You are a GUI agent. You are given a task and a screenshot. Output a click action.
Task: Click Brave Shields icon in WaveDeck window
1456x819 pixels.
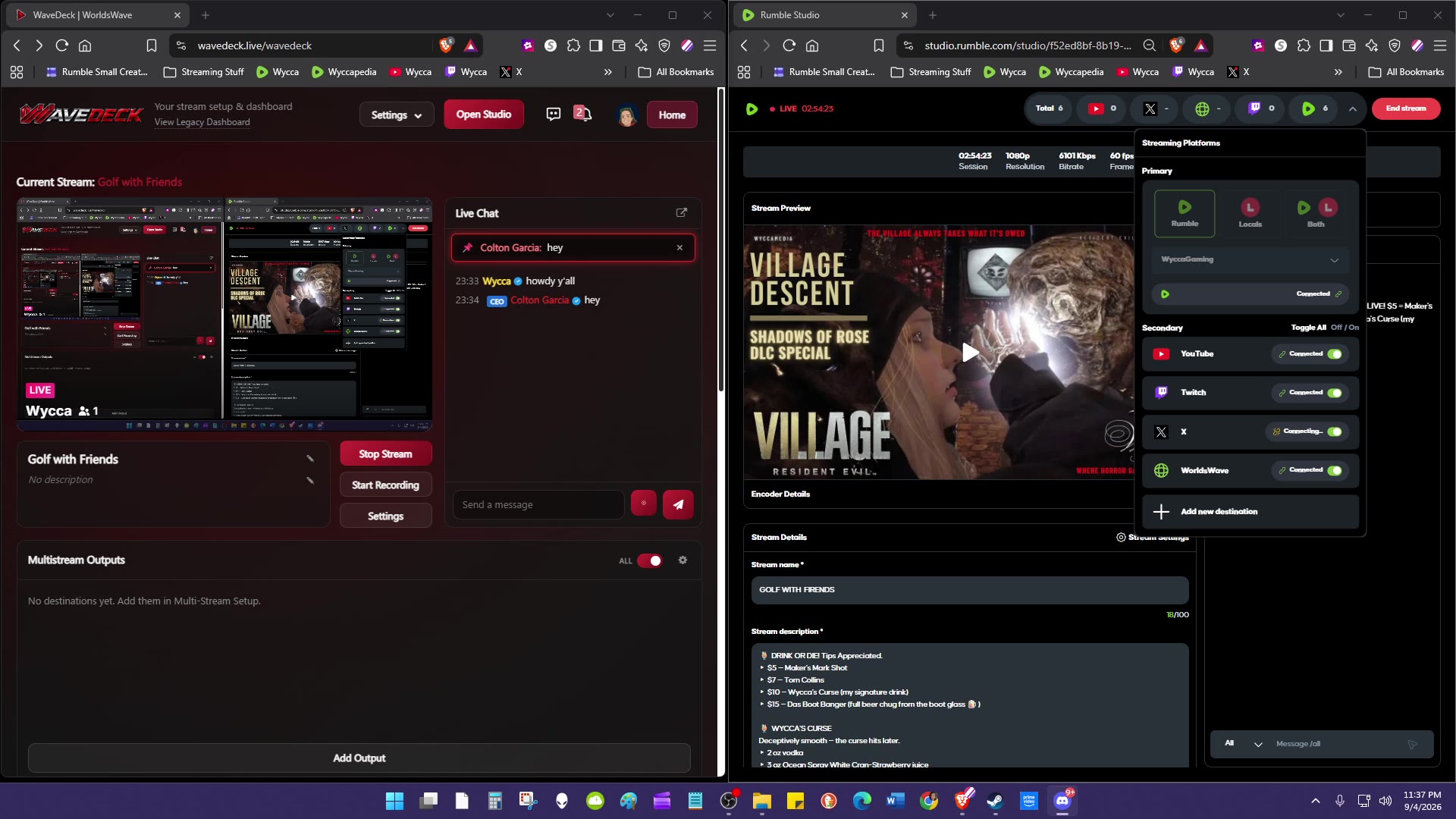(446, 45)
